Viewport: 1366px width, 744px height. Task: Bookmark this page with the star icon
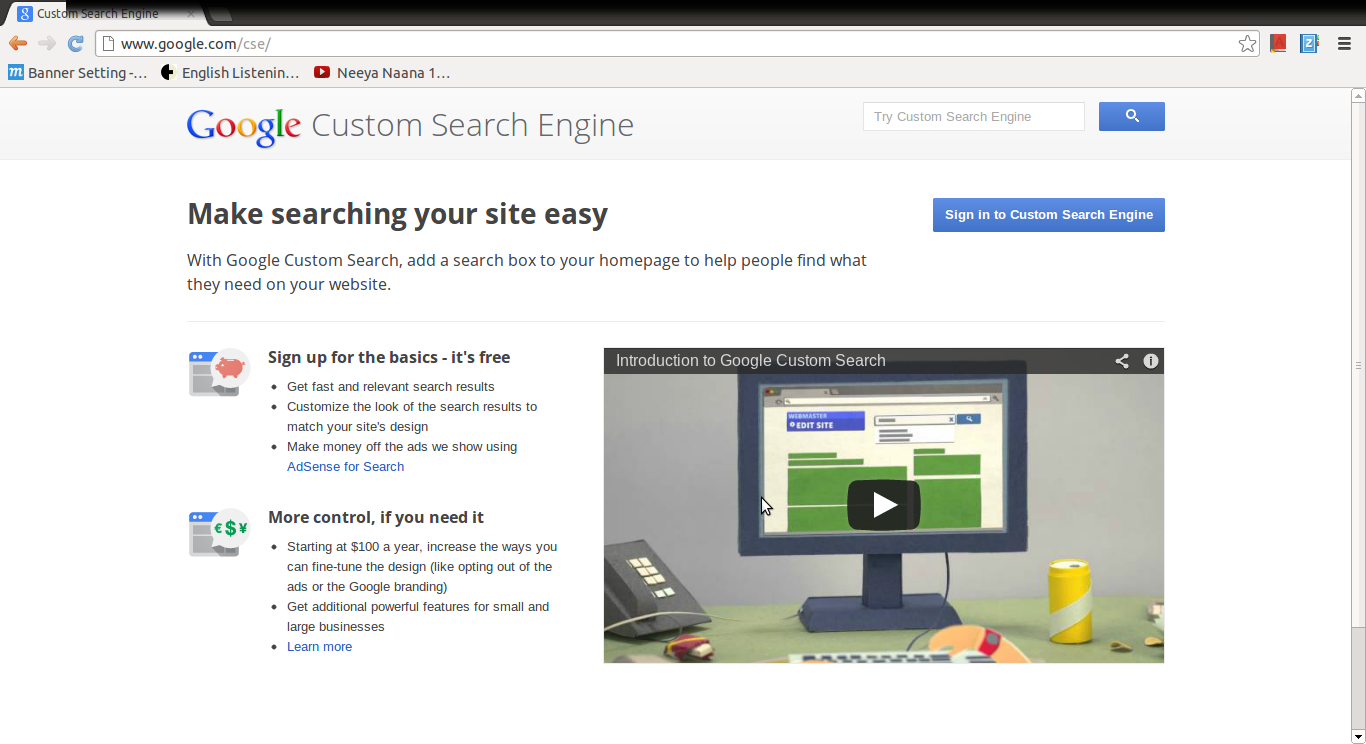(1247, 44)
